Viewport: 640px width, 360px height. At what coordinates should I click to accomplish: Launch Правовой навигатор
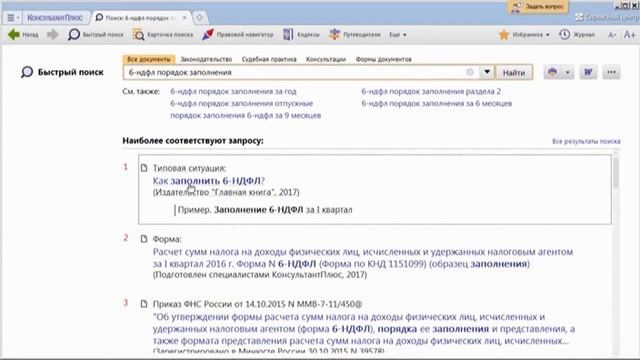[238, 35]
